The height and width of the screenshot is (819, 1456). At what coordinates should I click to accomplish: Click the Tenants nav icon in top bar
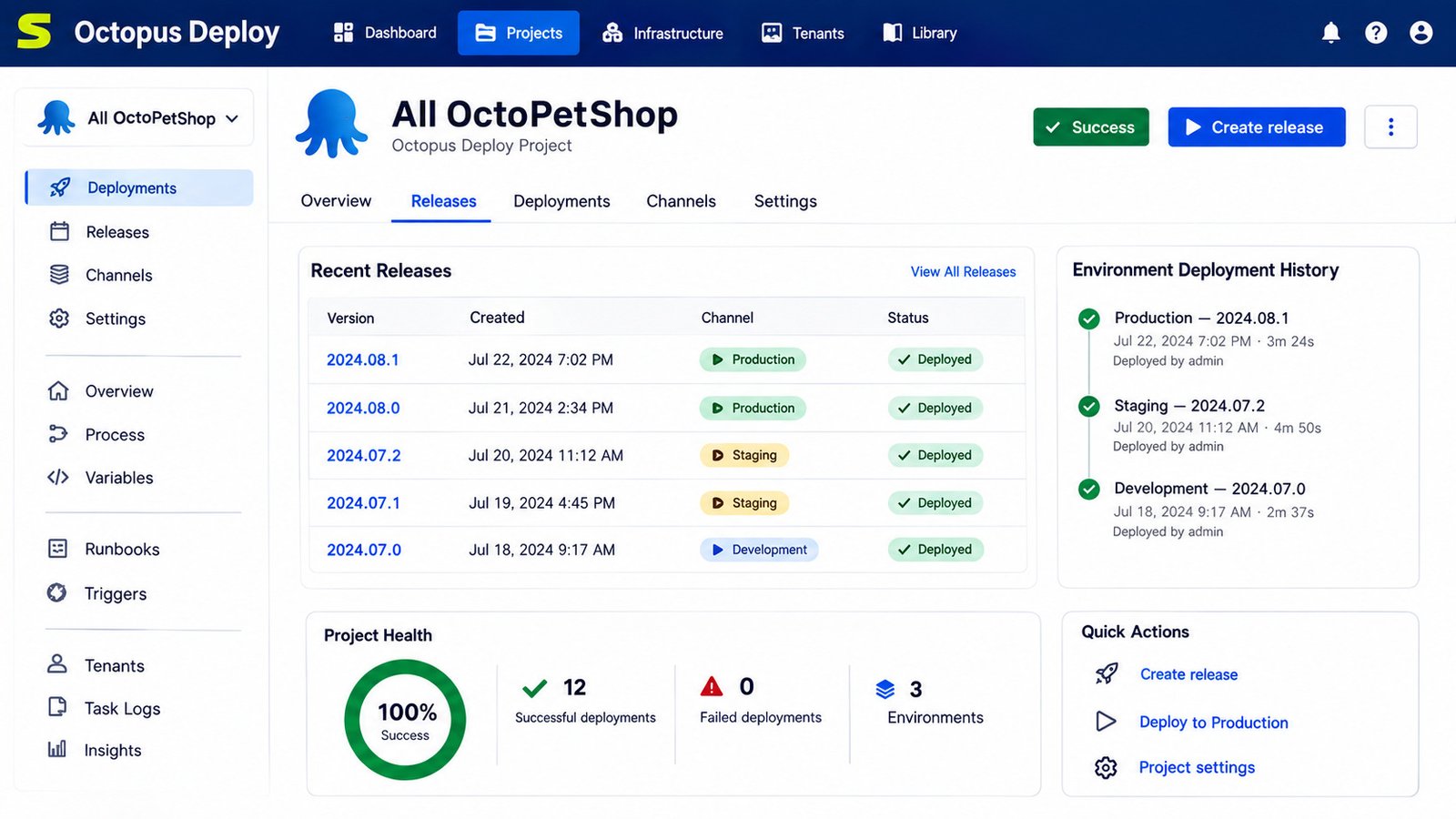click(x=772, y=33)
